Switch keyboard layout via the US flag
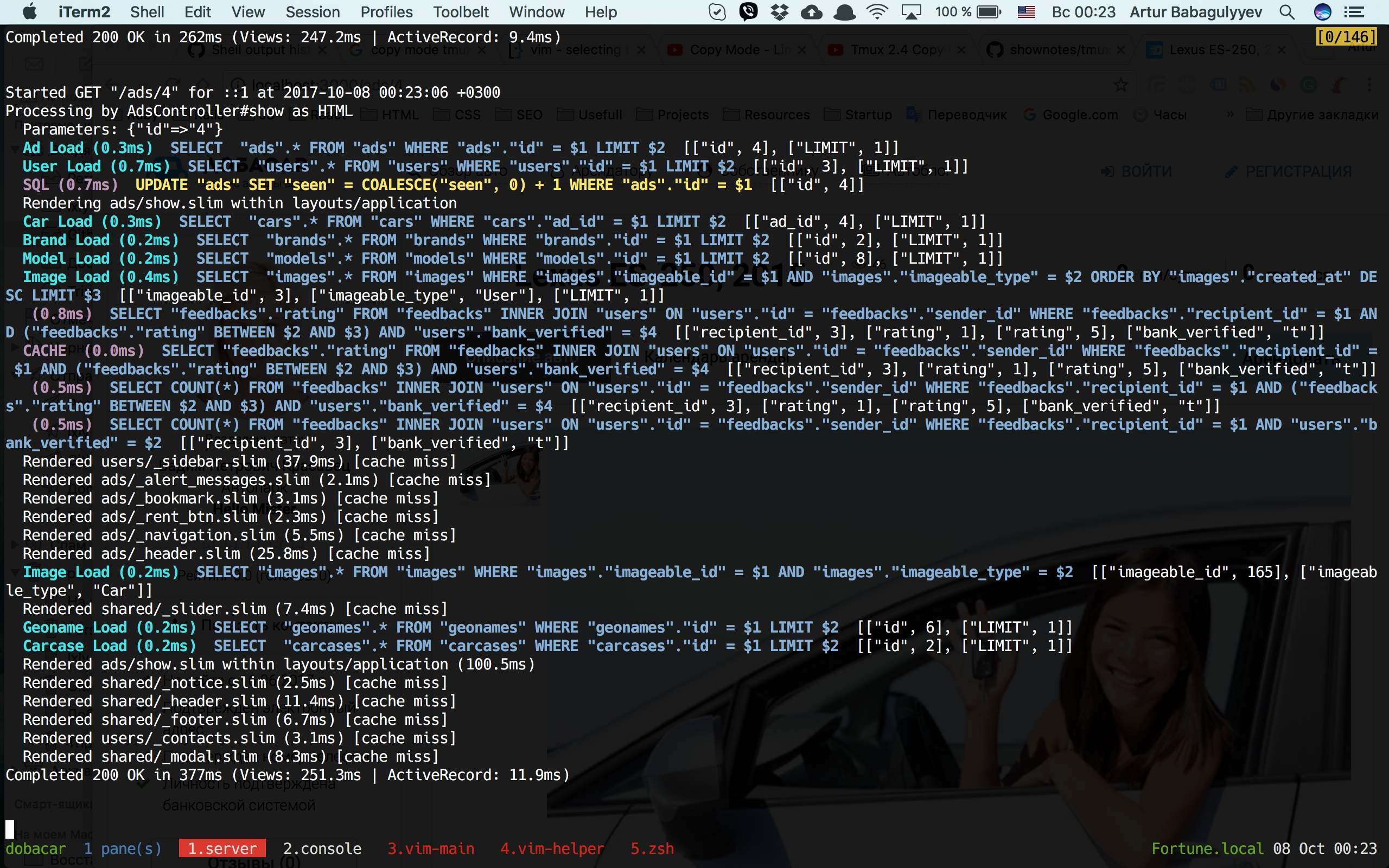This screenshot has height=868, width=1389. pyautogui.click(x=1025, y=11)
